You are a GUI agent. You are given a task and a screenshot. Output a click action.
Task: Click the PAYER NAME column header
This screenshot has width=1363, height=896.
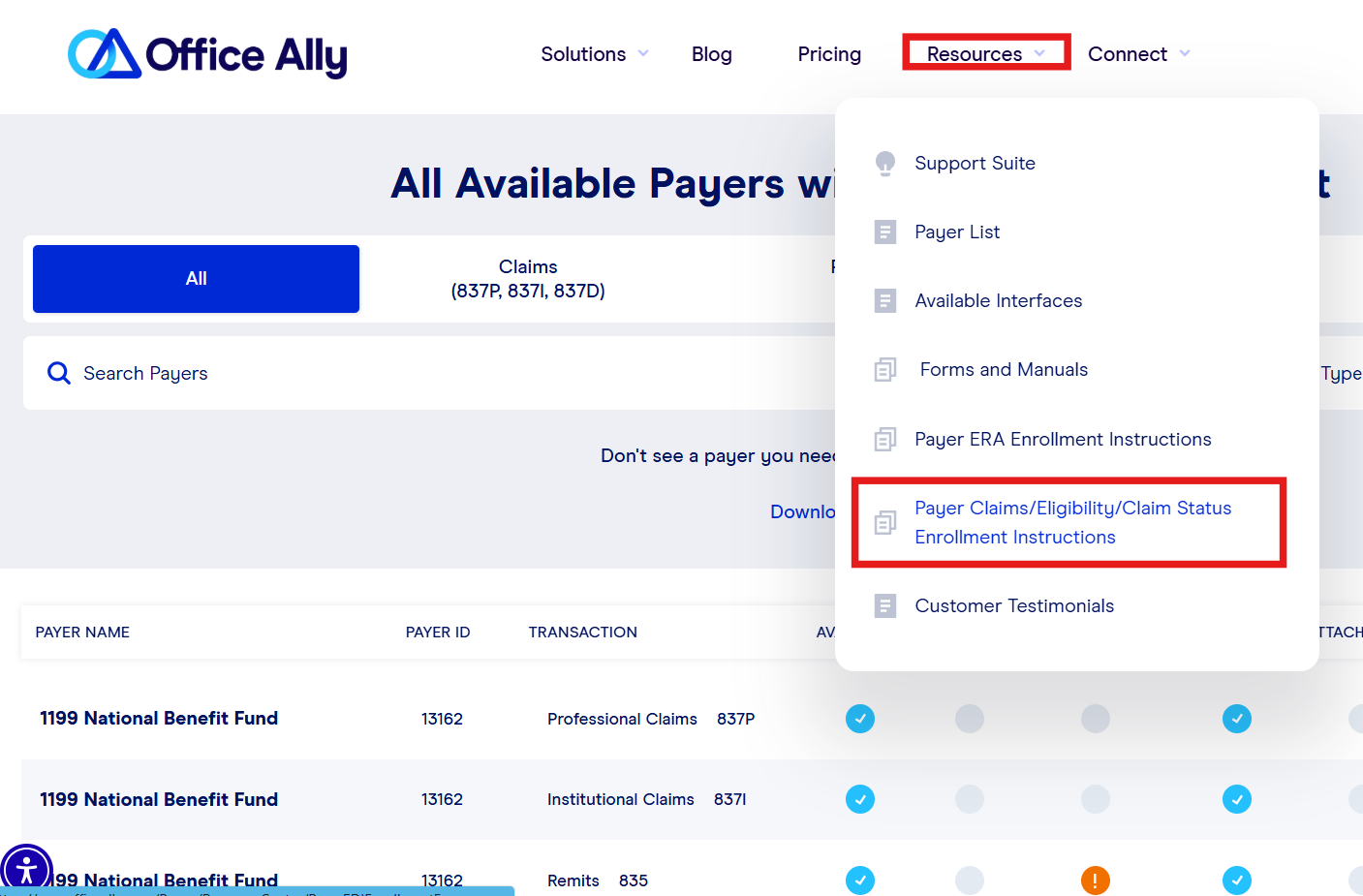click(82, 632)
